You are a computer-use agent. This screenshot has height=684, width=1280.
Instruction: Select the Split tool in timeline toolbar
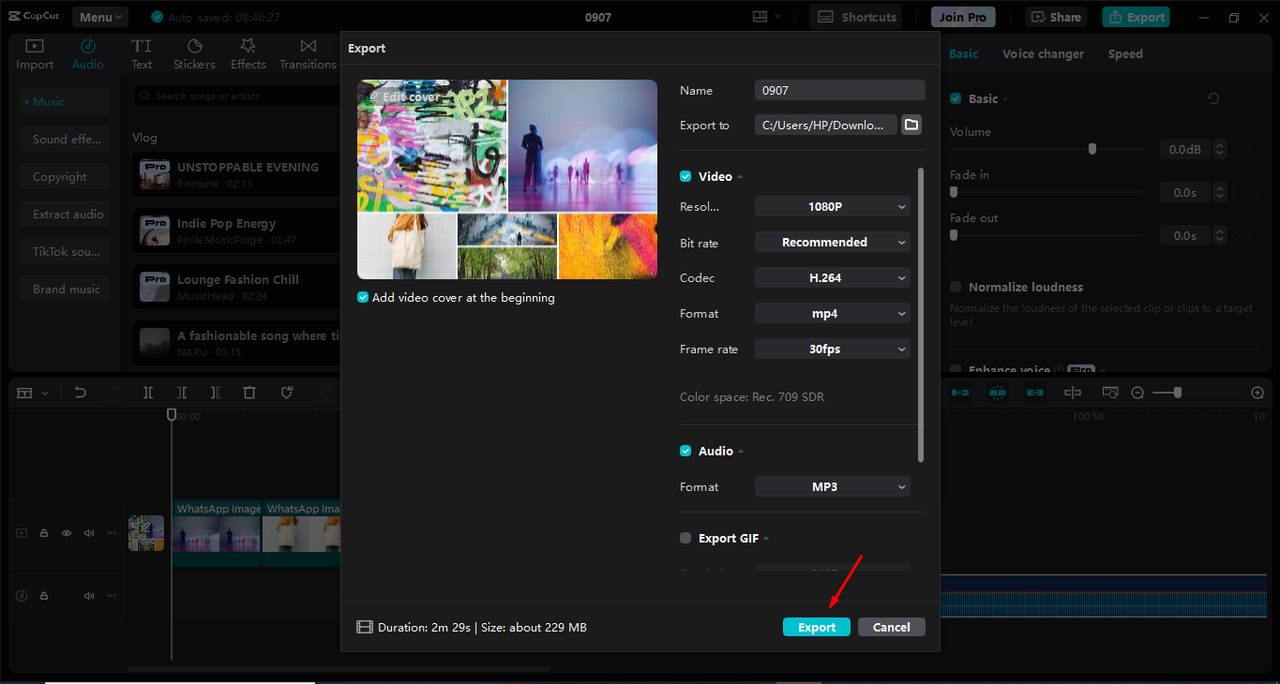tap(148, 393)
